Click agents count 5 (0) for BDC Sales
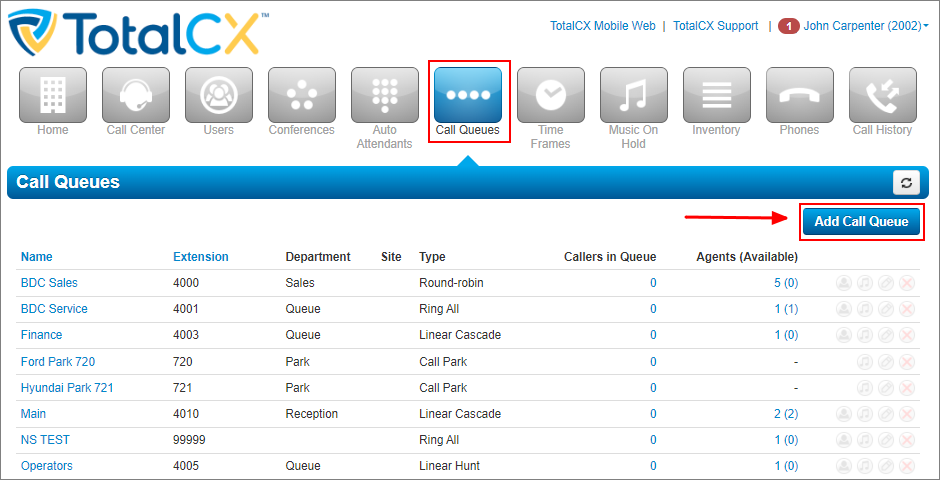The height and width of the screenshot is (480, 940). click(786, 283)
